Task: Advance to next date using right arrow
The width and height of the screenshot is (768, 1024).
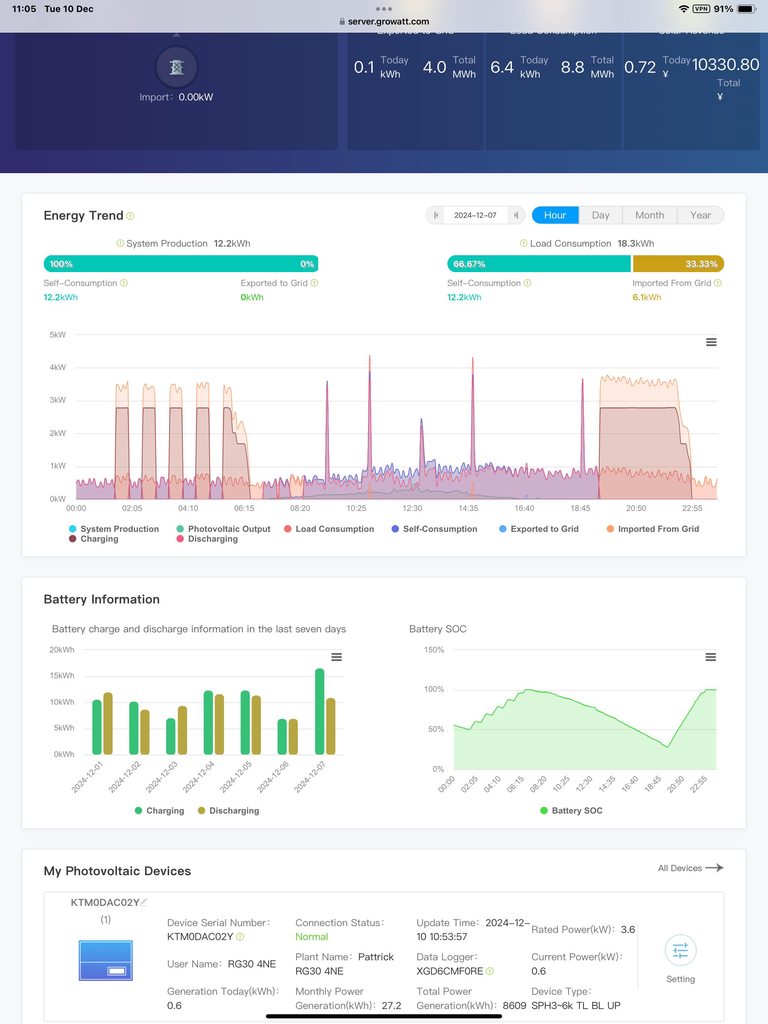Action: (516, 215)
